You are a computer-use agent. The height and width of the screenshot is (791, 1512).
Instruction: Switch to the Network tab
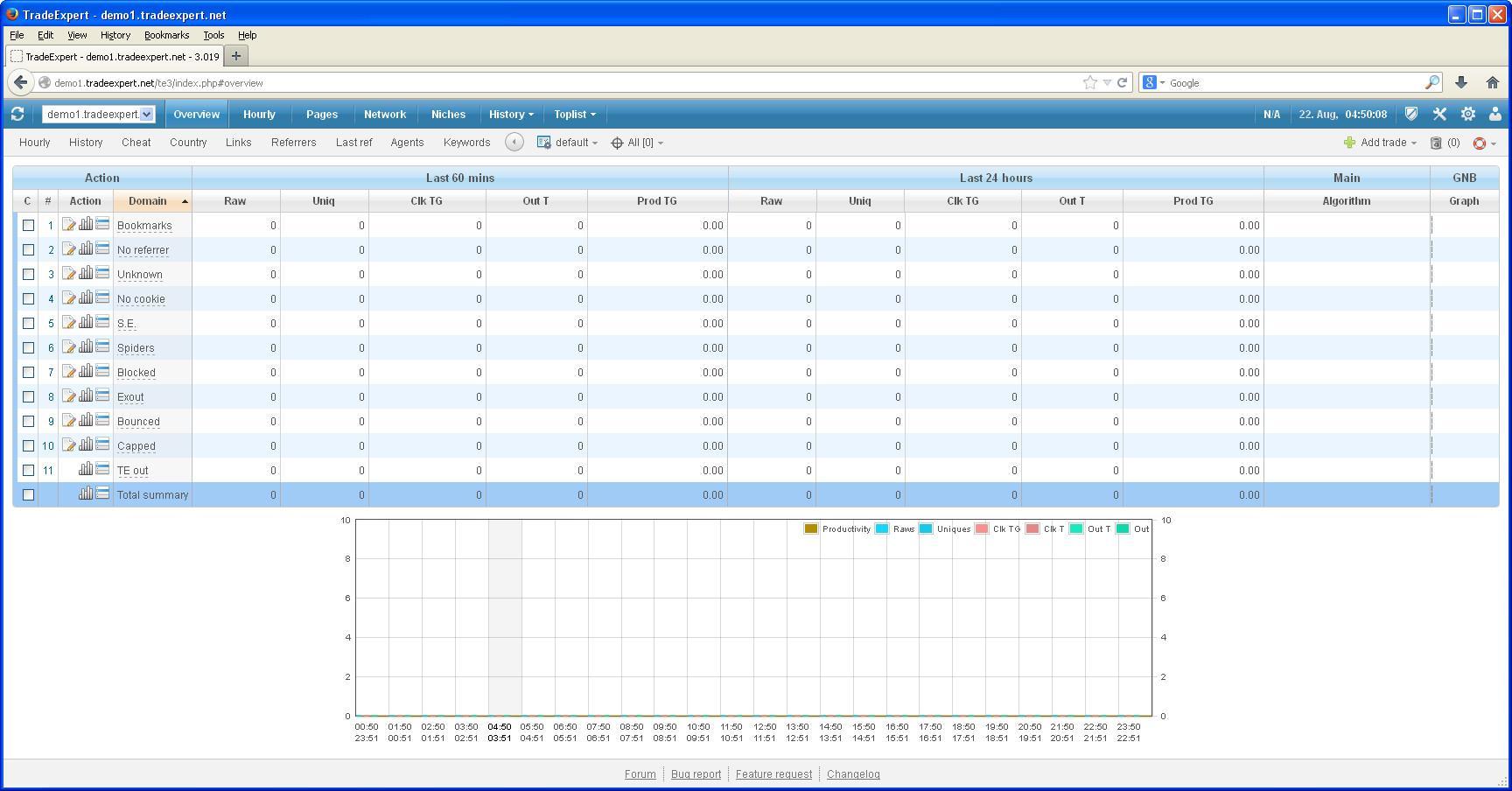click(385, 115)
